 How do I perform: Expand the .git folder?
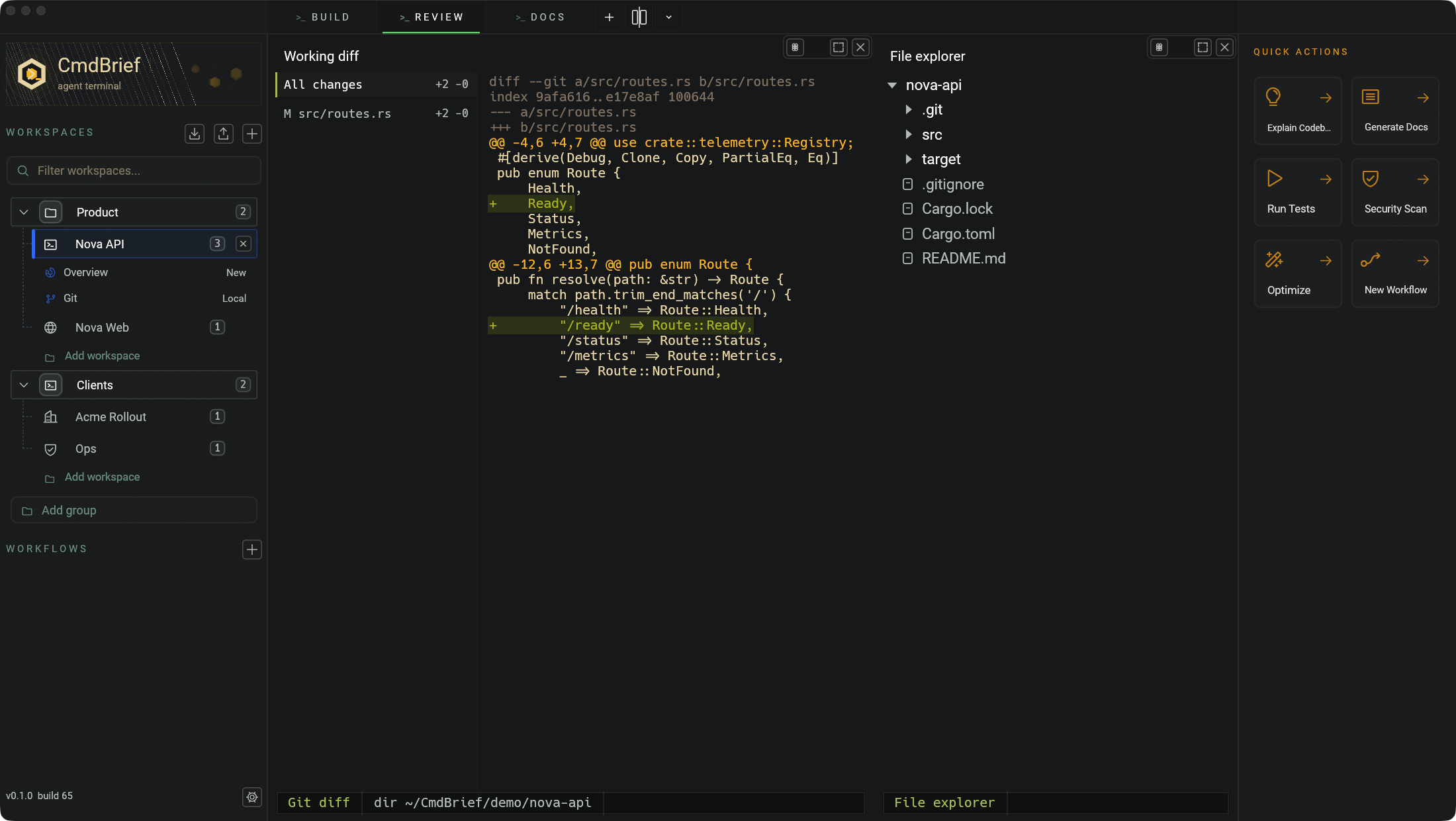coord(909,110)
